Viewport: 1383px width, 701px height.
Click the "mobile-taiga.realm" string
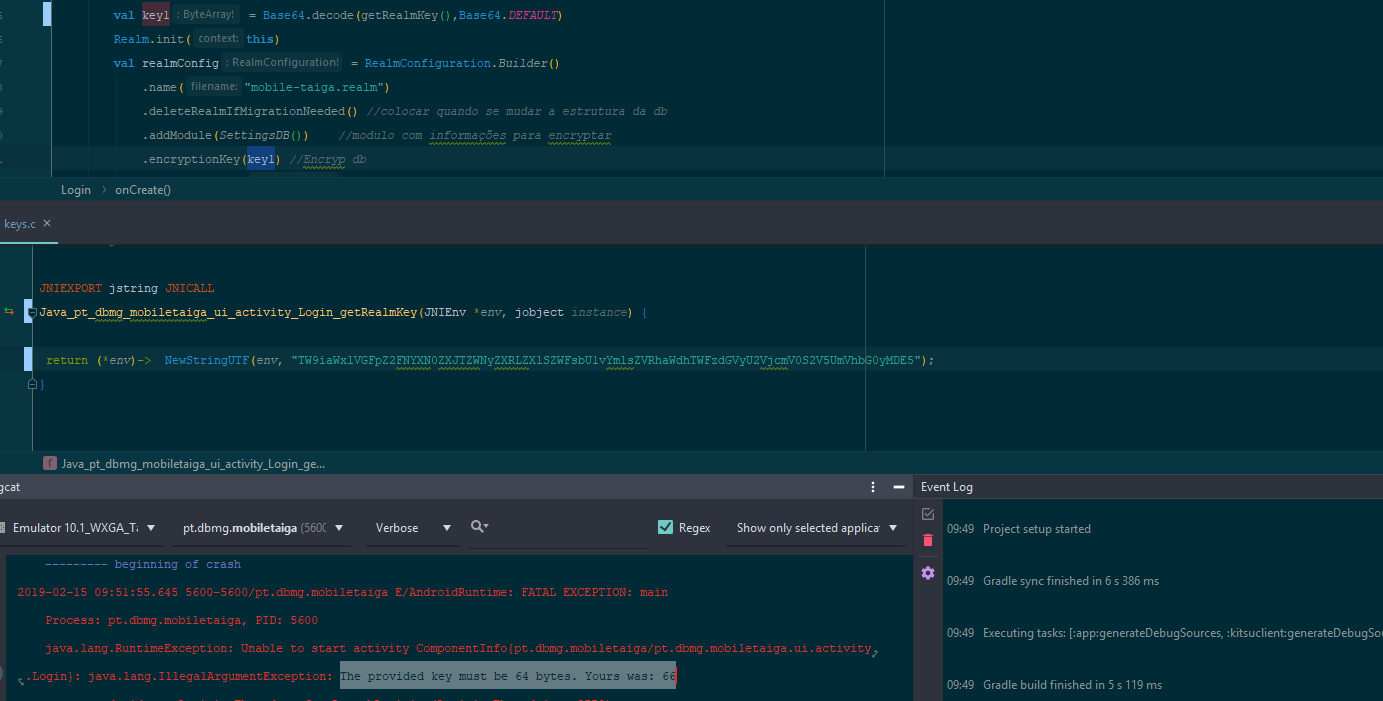point(316,87)
